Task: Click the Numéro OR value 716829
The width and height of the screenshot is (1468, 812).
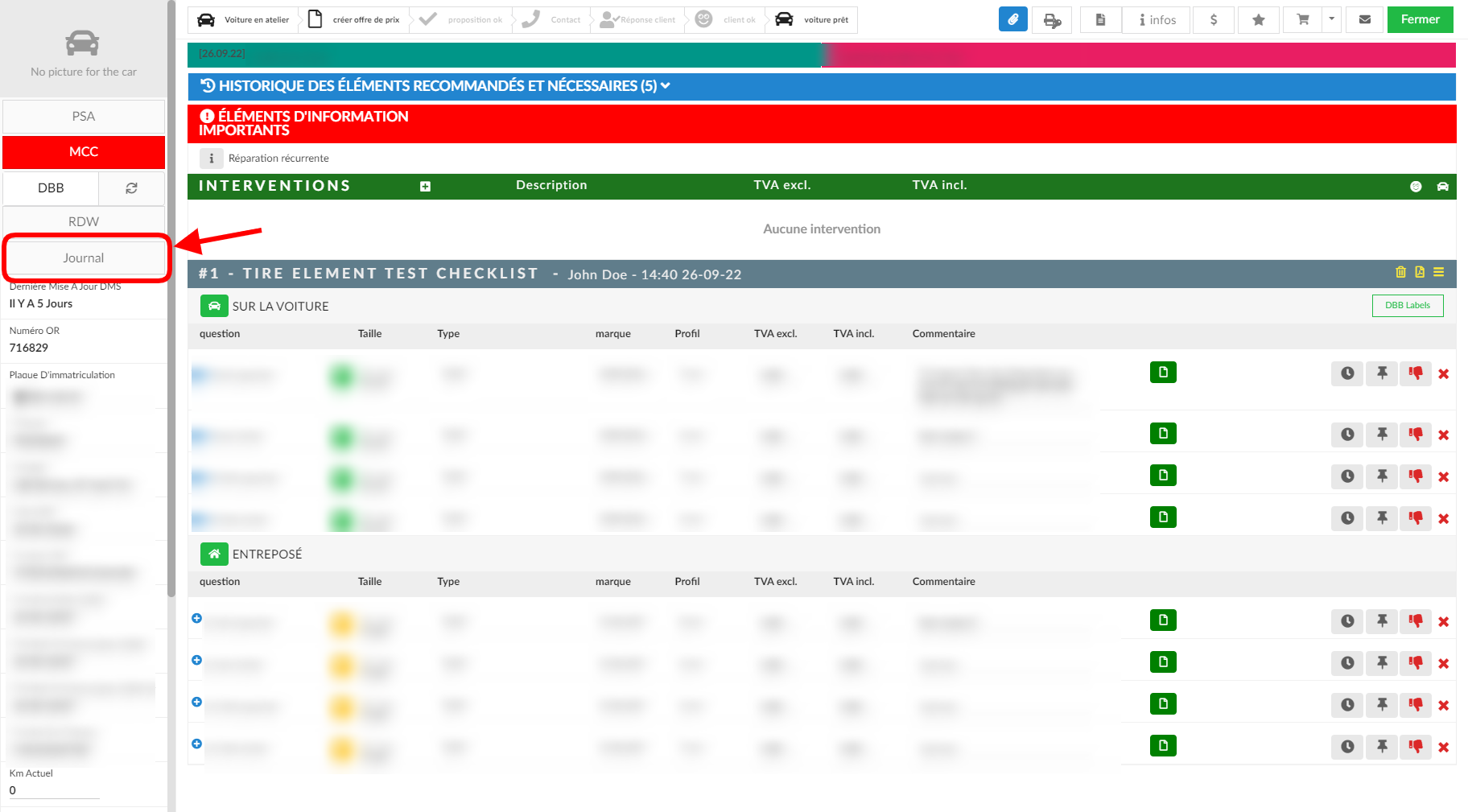Action: (29, 348)
